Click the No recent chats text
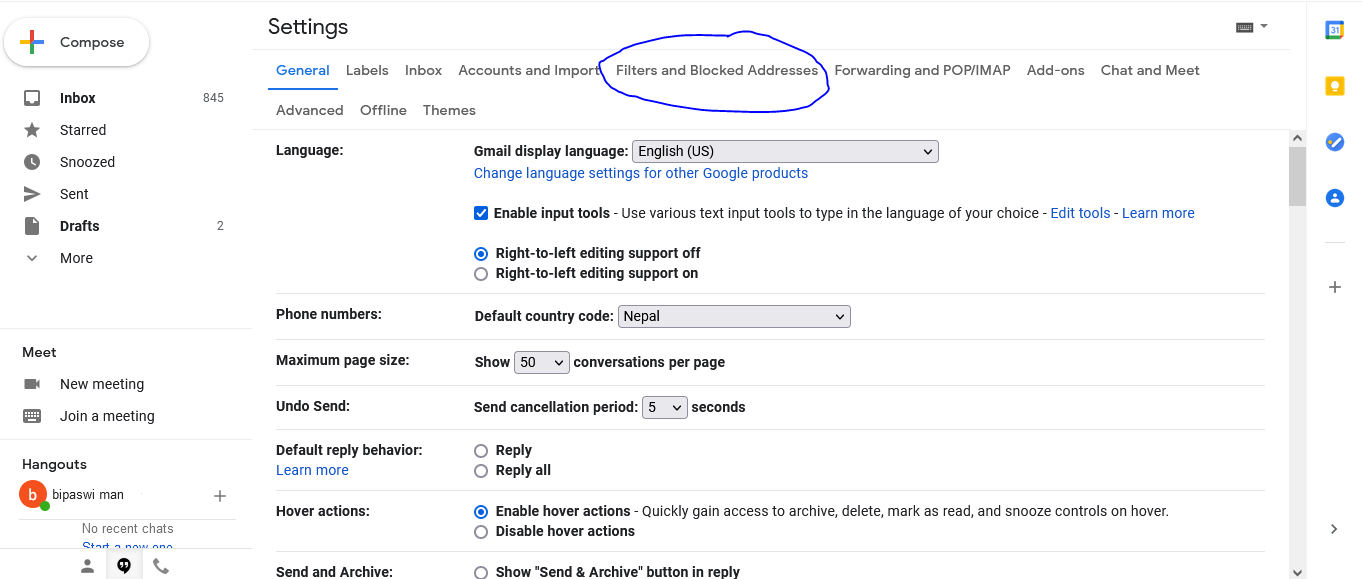The image size is (1362, 579). click(x=128, y=528)
